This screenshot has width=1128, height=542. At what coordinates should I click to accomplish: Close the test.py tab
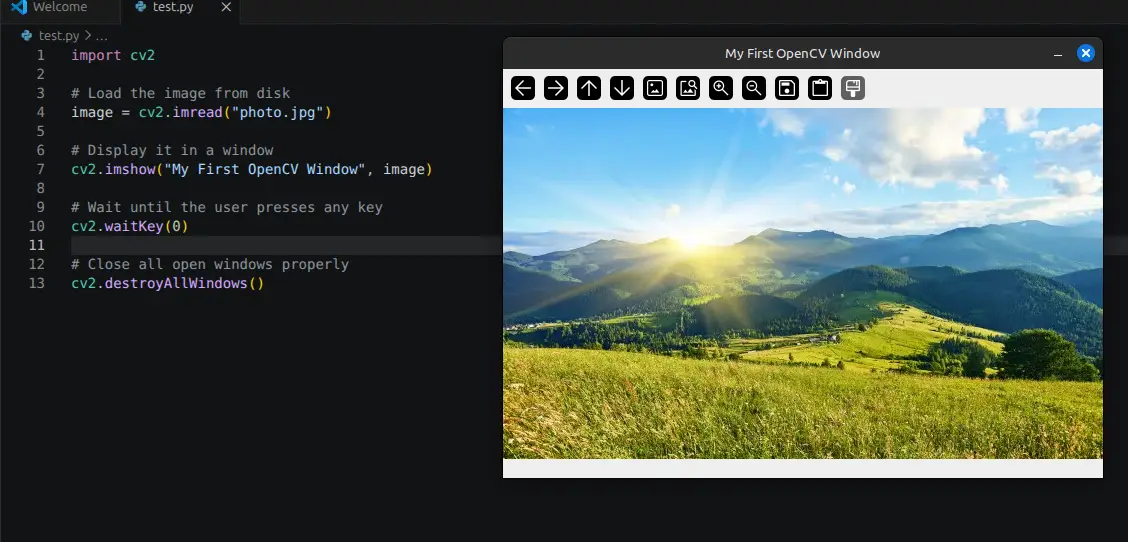[226, 7]
